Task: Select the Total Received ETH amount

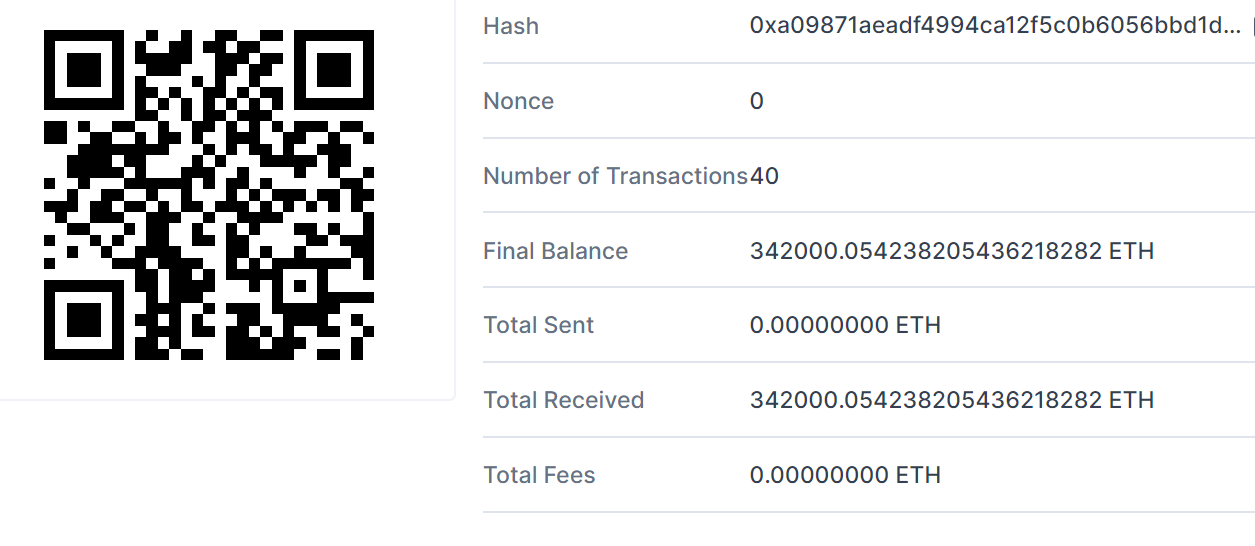Action: pos(925,400)
